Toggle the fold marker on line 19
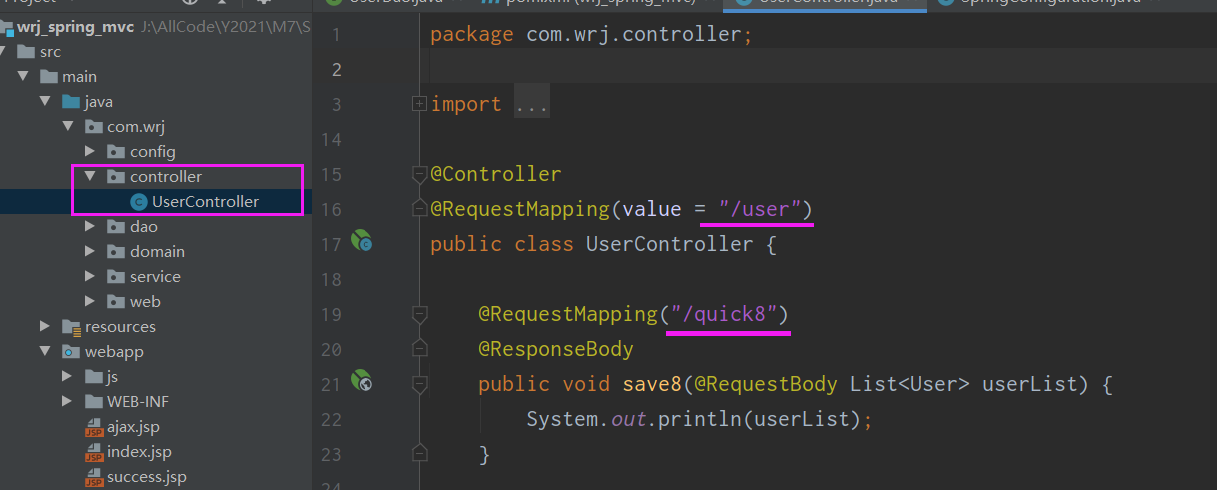Screen dimensions: 1217x490 tap(419, 314)
